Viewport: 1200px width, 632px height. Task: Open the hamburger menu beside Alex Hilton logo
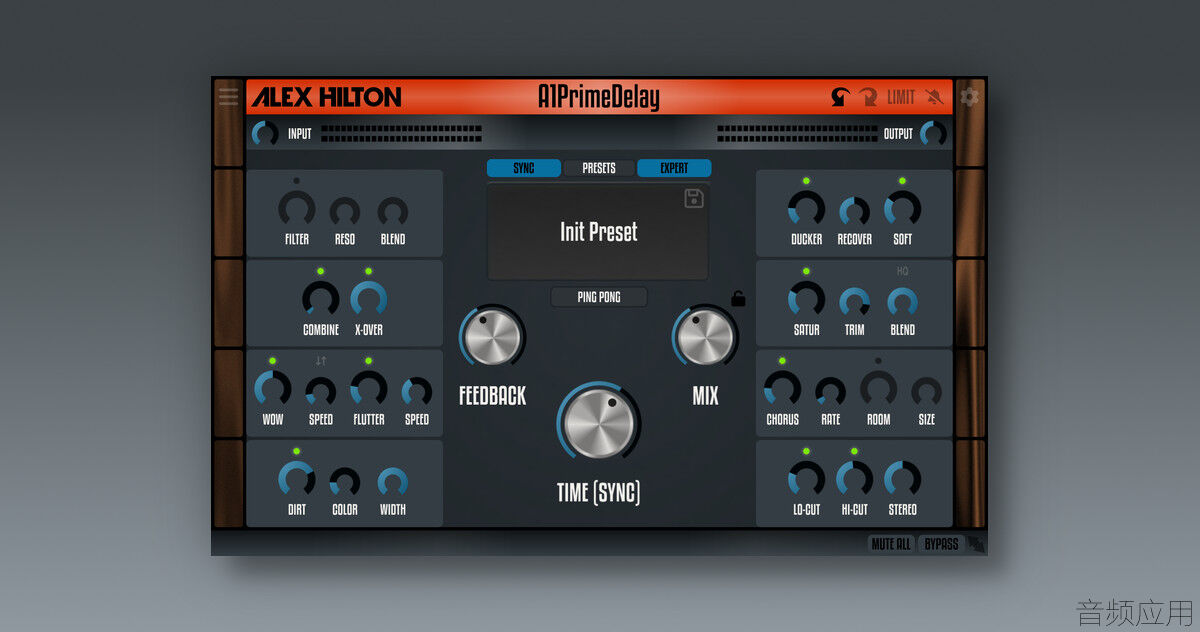pos(229,97)
